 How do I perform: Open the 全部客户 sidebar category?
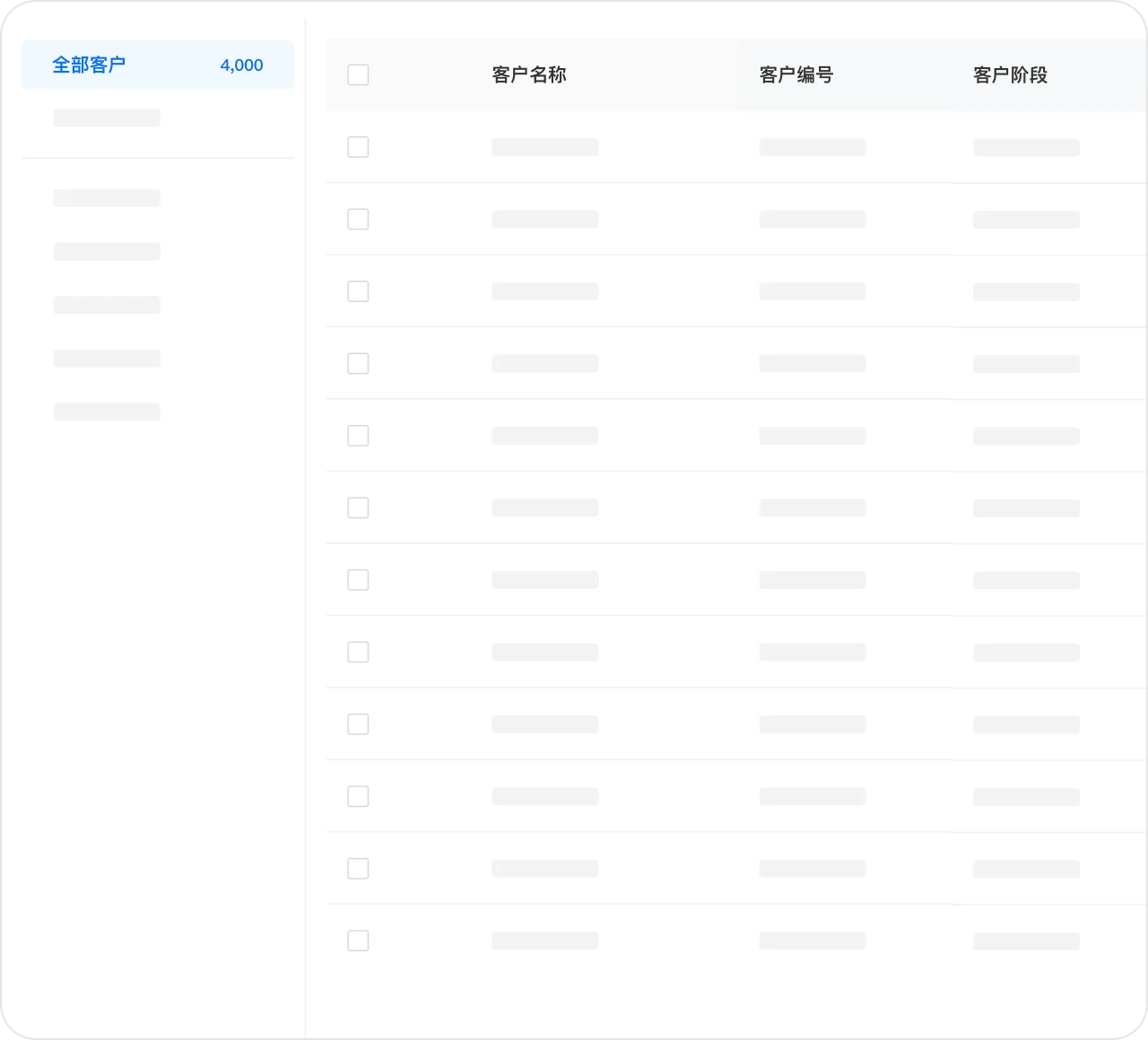(x=89, y=65)
